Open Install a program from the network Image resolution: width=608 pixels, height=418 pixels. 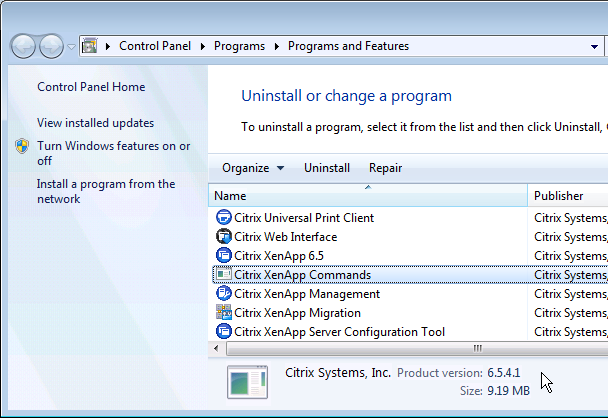point(106,191)
